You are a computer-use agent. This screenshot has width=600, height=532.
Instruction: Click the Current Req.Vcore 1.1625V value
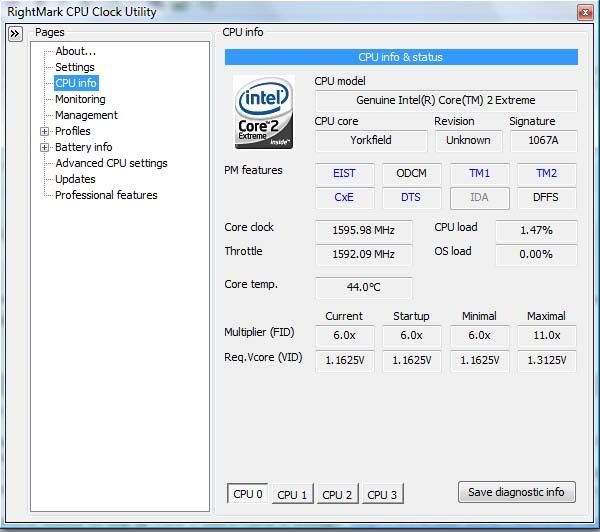click(x=344, y=361)
